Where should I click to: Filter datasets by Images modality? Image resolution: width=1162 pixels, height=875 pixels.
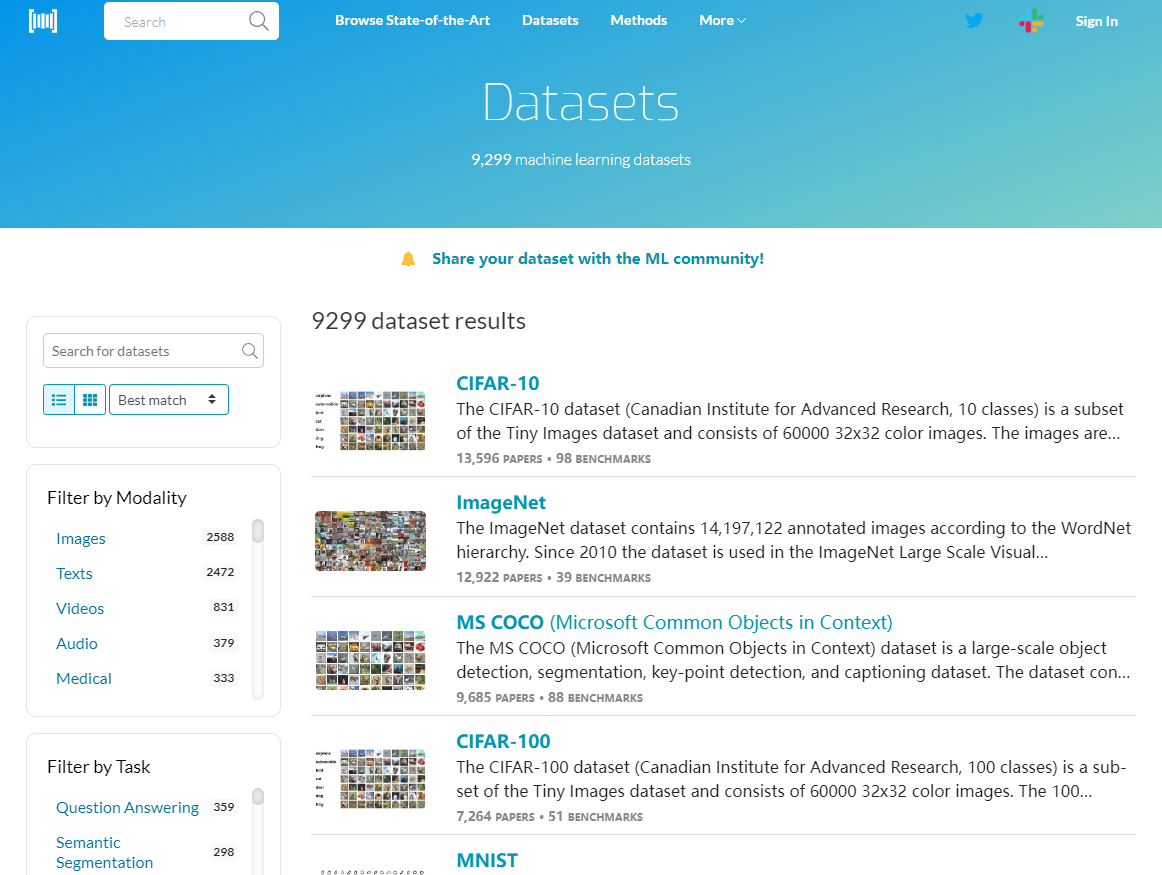coord(80,538)
